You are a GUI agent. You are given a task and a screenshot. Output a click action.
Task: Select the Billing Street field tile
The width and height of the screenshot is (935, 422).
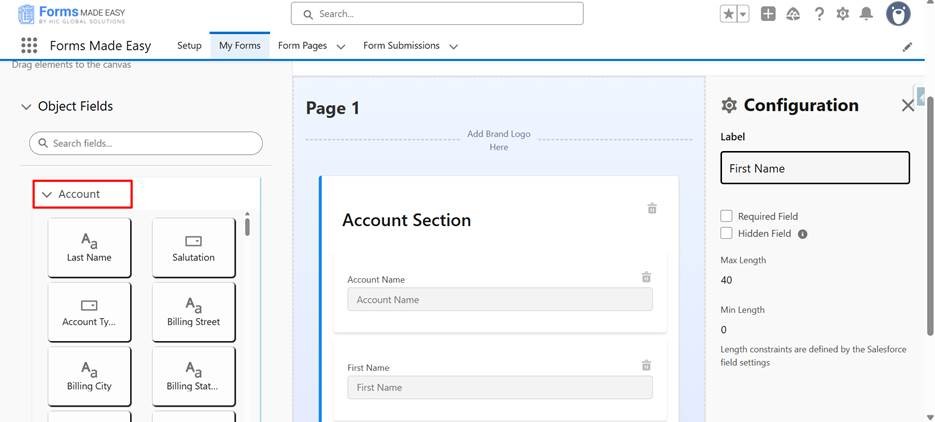tap(193, 311)
